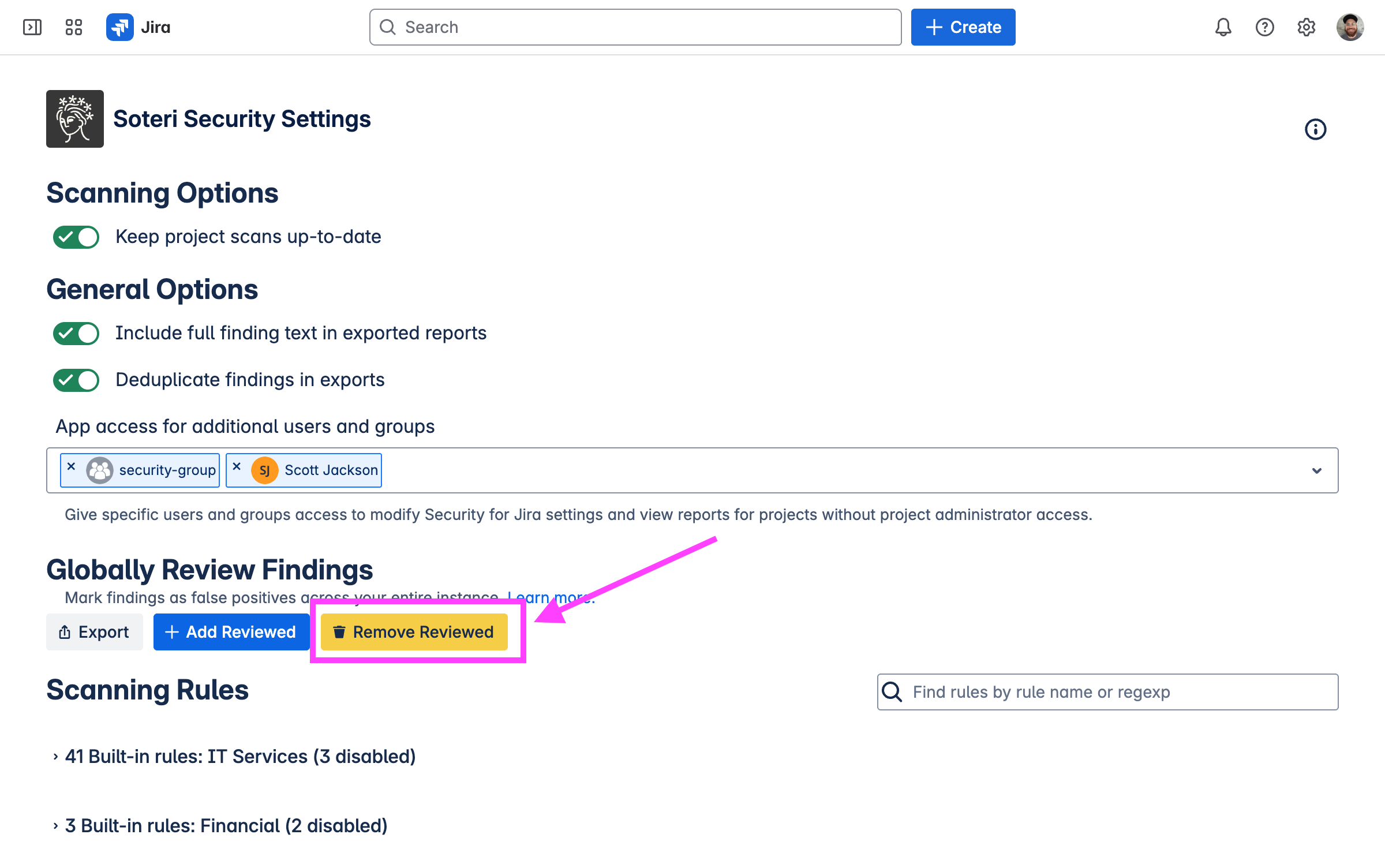
Task: Click the Export button
Action: coord(94,632)
